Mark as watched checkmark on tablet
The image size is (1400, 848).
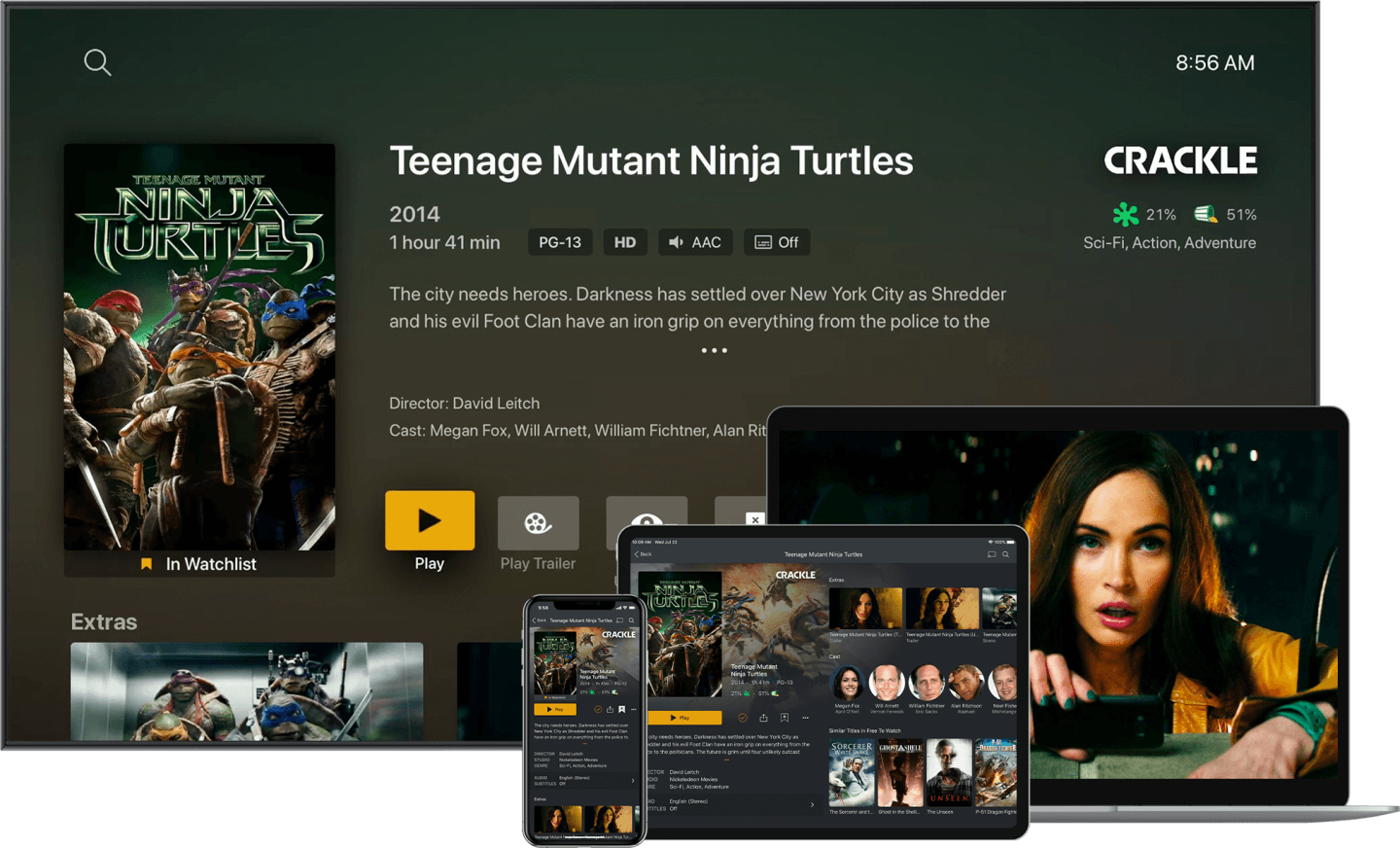point(743,718)
